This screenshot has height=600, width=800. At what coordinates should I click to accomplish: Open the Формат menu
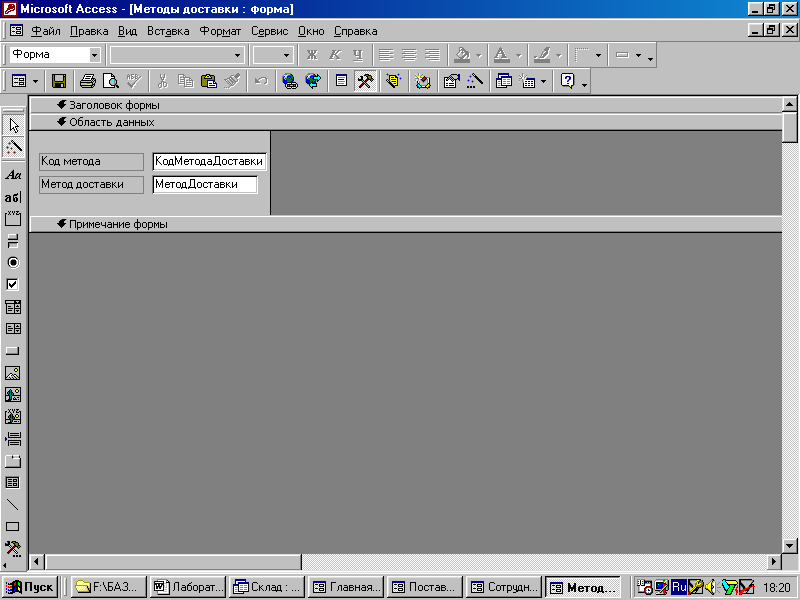click(220, 31)
